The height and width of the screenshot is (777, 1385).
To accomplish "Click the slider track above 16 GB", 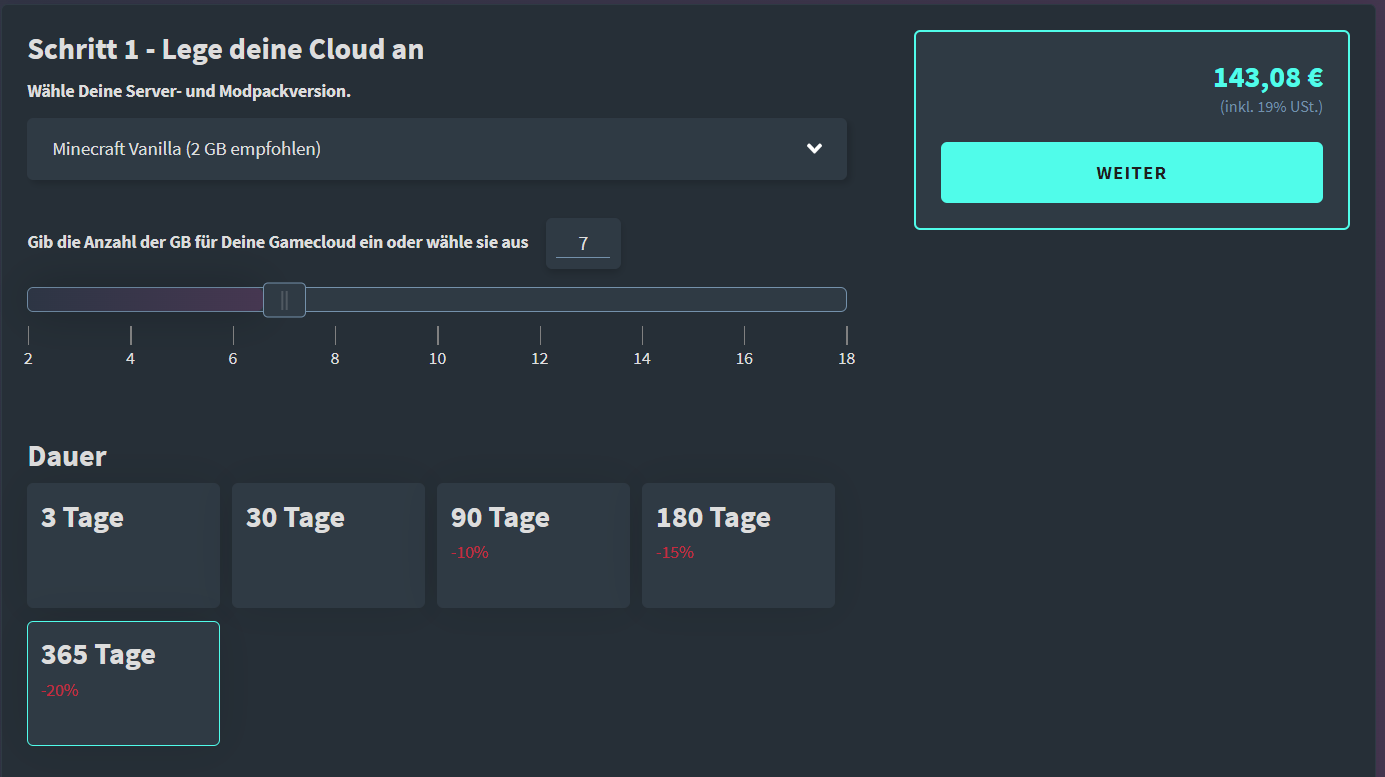I will coord(744,299).
